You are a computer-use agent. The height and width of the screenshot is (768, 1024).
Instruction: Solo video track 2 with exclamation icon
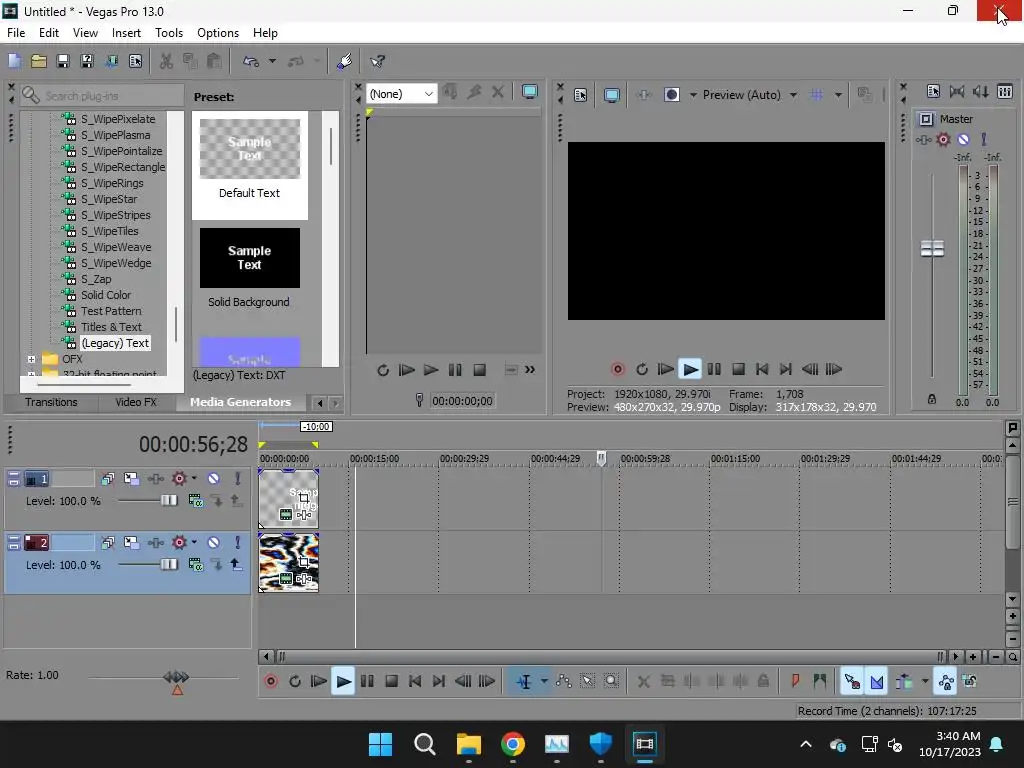click(x=238, y=542)
